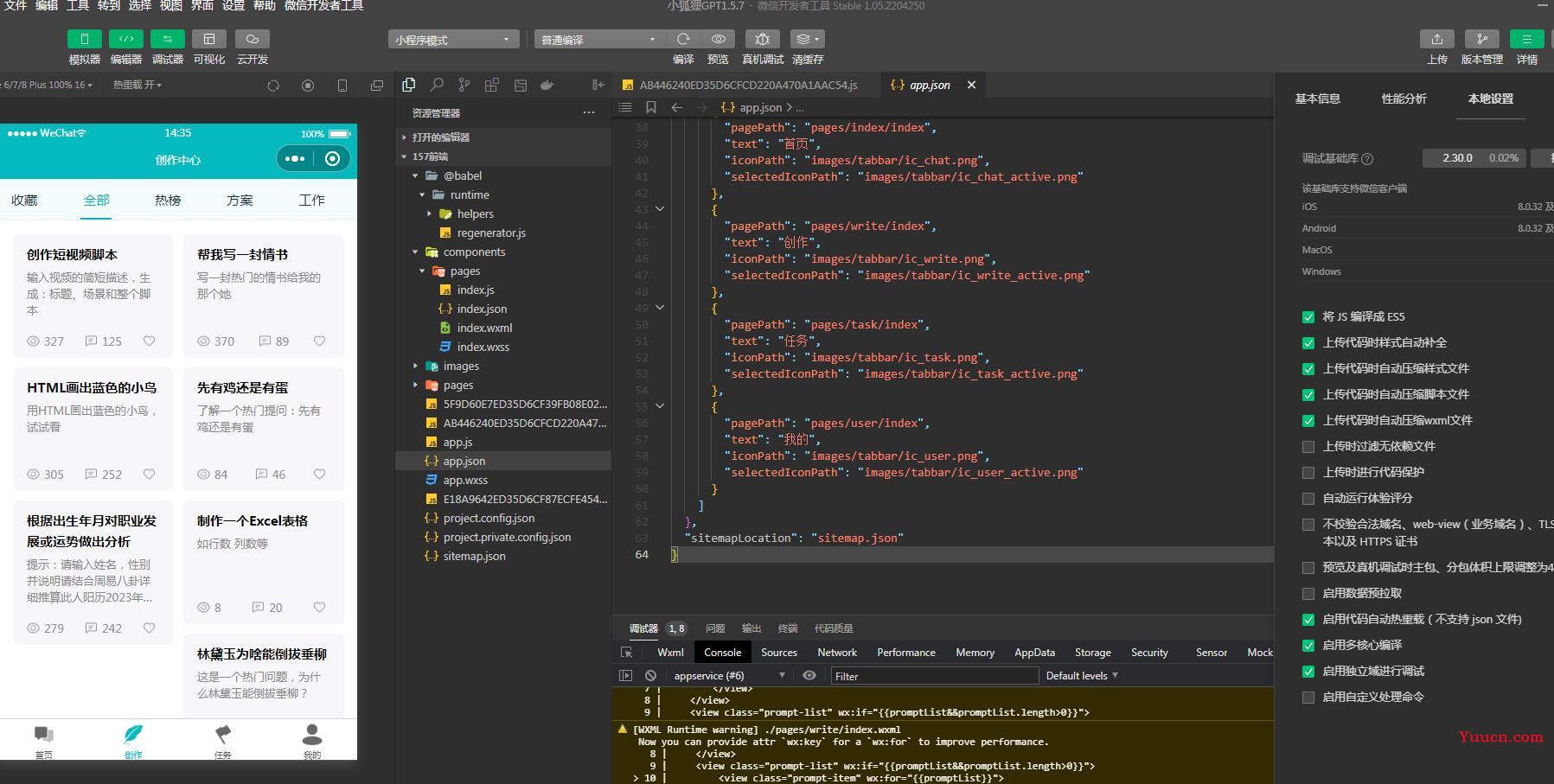Switch to performance analysis tab in details
The height and width of the screenshot is (784, 1554).
pyautogui.click(x=1404, y=99)
